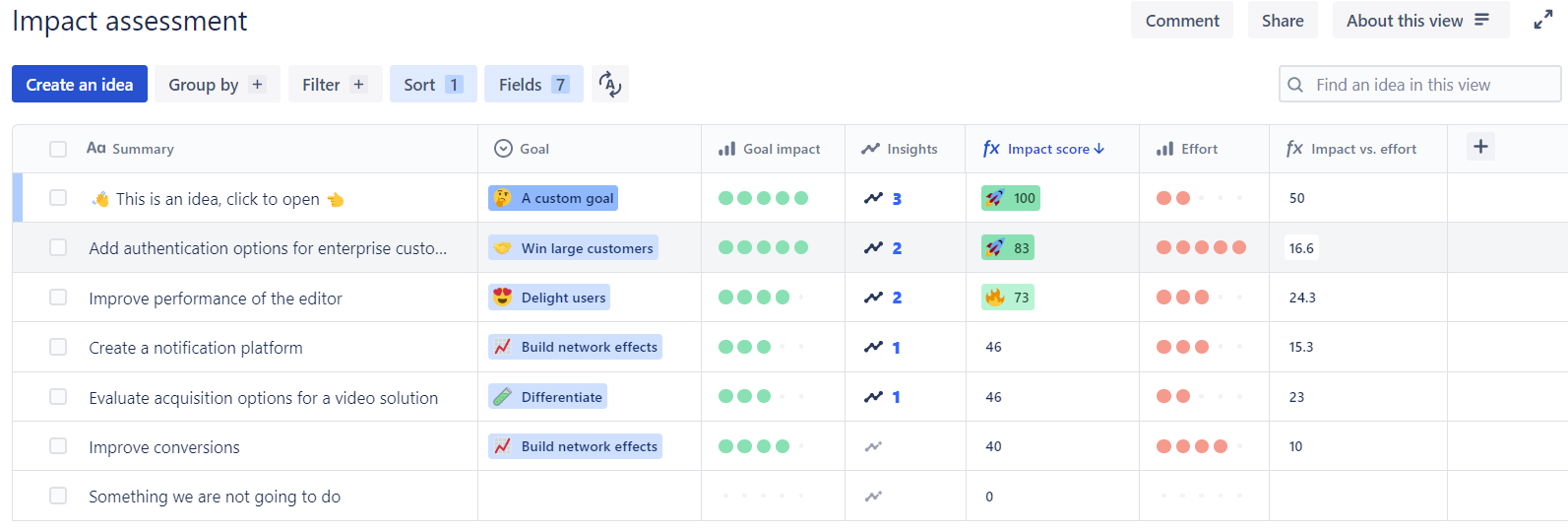Change 'Delight users' goal tag
Screen dimensions: 1568x532
click(549, 297)
